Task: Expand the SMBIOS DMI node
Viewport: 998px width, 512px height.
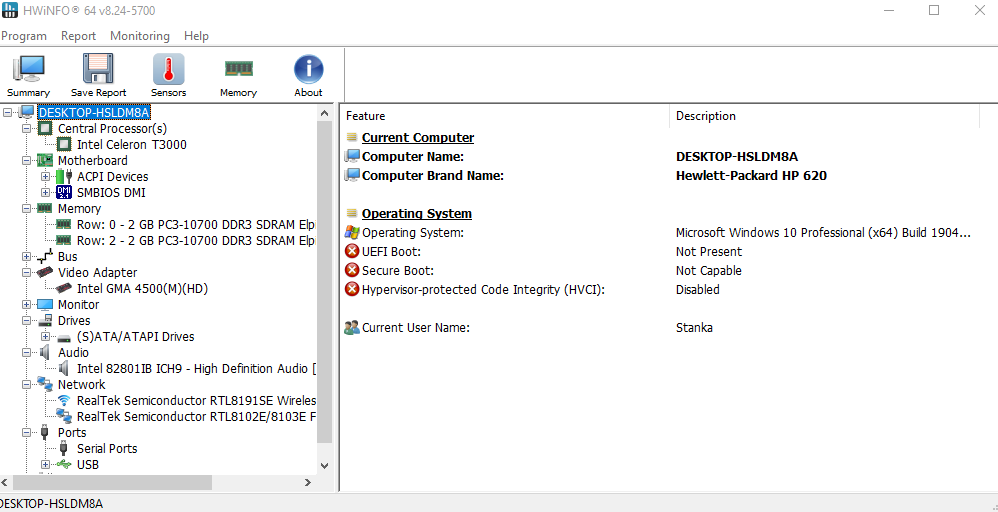Action: pyautogui.click(x=45, y=193)
